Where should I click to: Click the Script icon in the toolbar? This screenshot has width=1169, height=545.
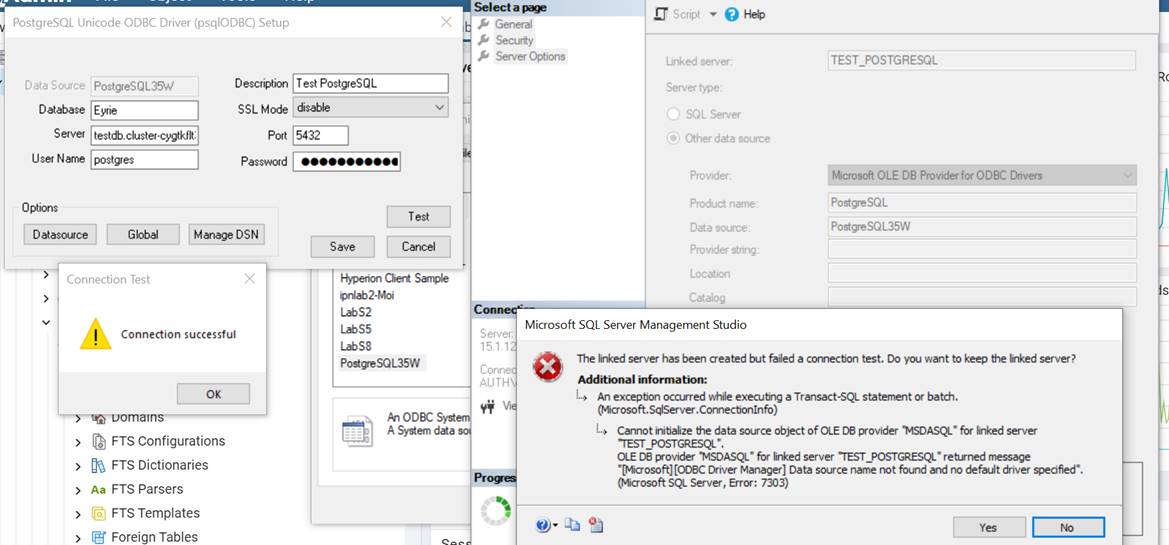coord(661,14)
